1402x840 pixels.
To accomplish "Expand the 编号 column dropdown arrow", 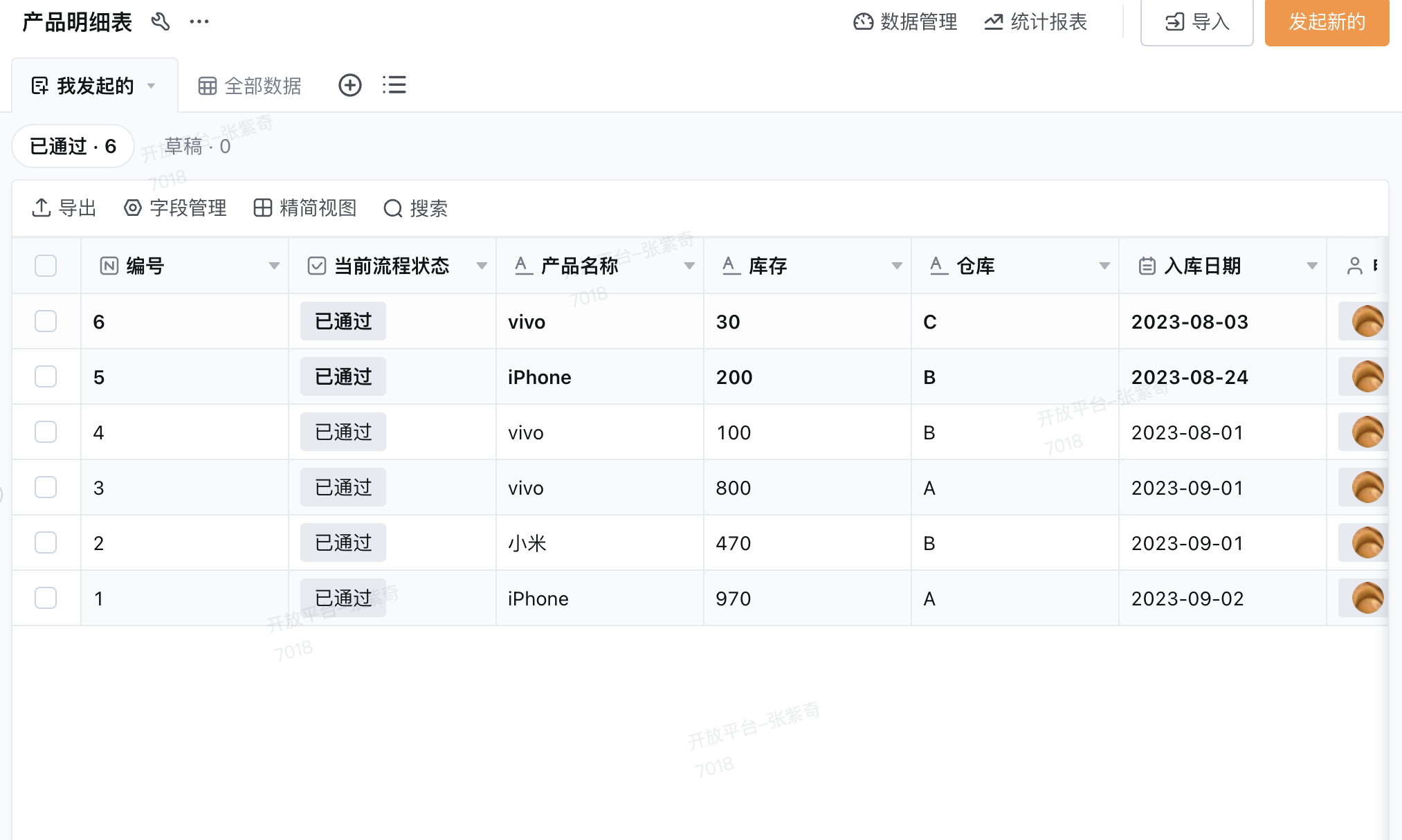I will pos(274,266).
